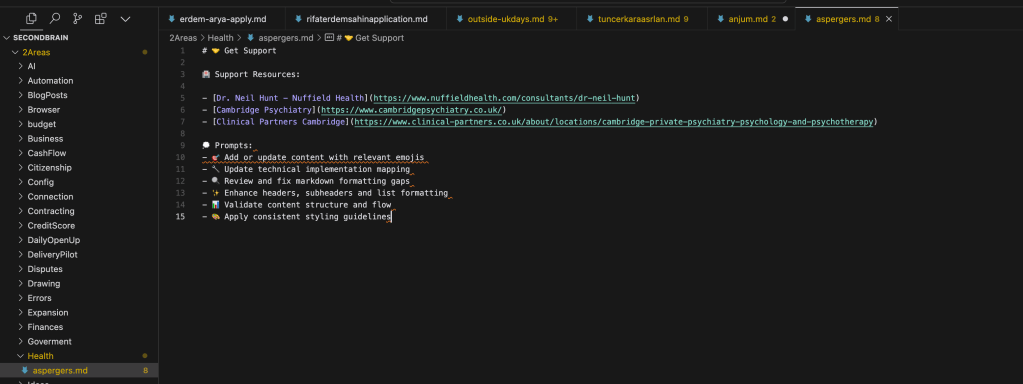Open the Nuffield Health URL link

(504, 98)
